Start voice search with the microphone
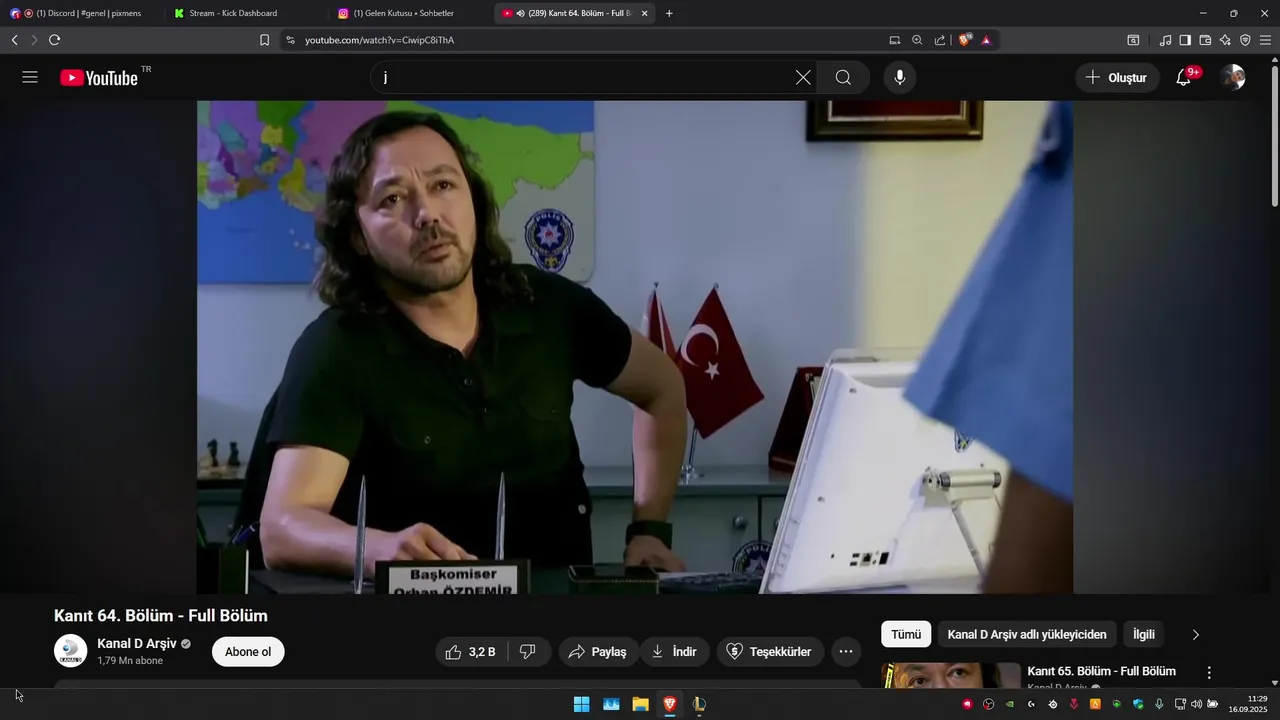Viewport: 1280px width, 720px height. tap(900, 77)
